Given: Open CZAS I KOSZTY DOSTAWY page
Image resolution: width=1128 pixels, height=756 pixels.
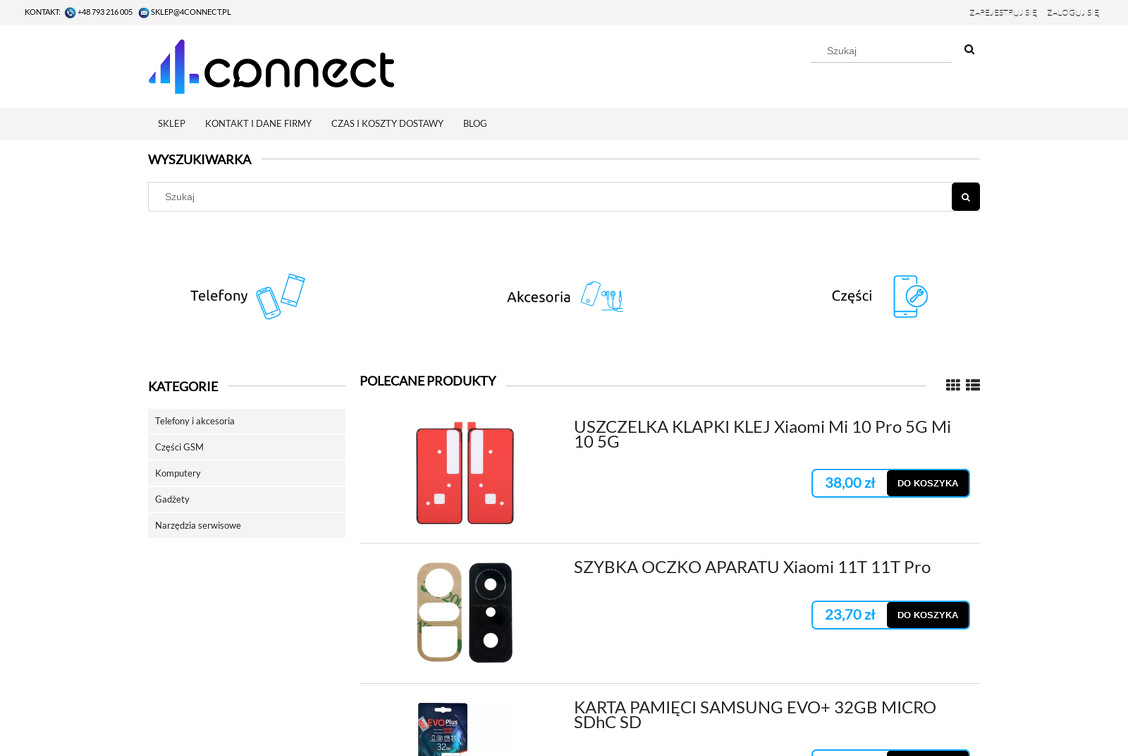Looking at the screenshot, I should 387,124.
